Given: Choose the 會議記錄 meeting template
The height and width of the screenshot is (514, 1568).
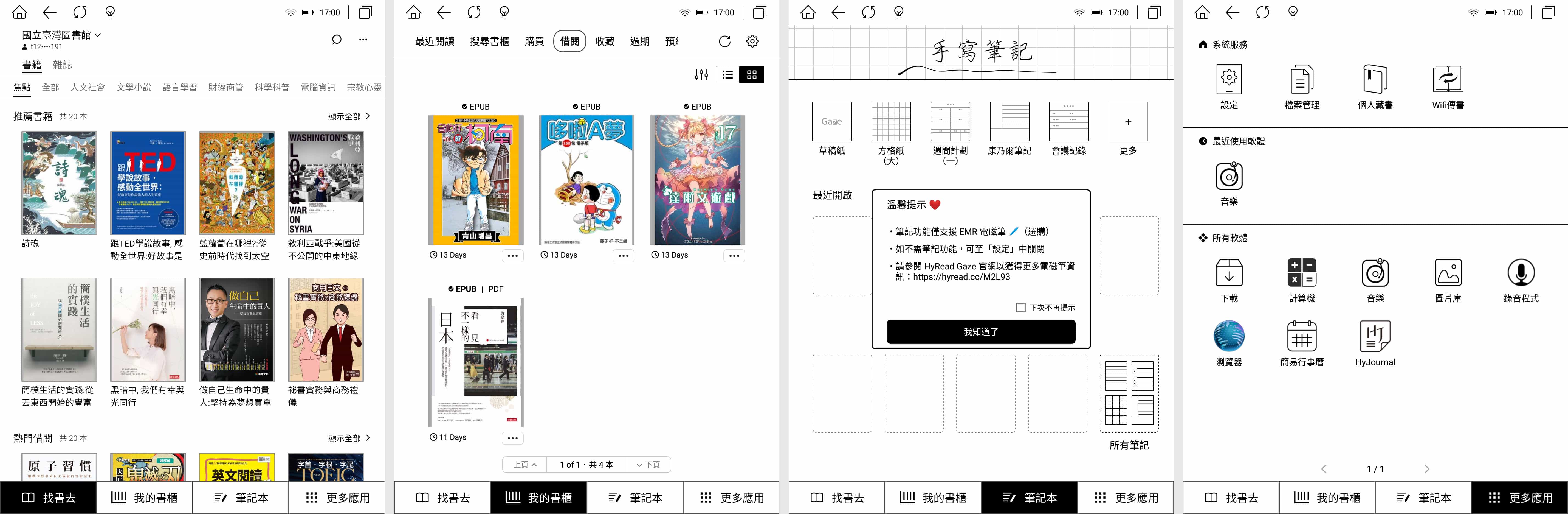Looking at the screenshot, I should (x=1069, y=128).
